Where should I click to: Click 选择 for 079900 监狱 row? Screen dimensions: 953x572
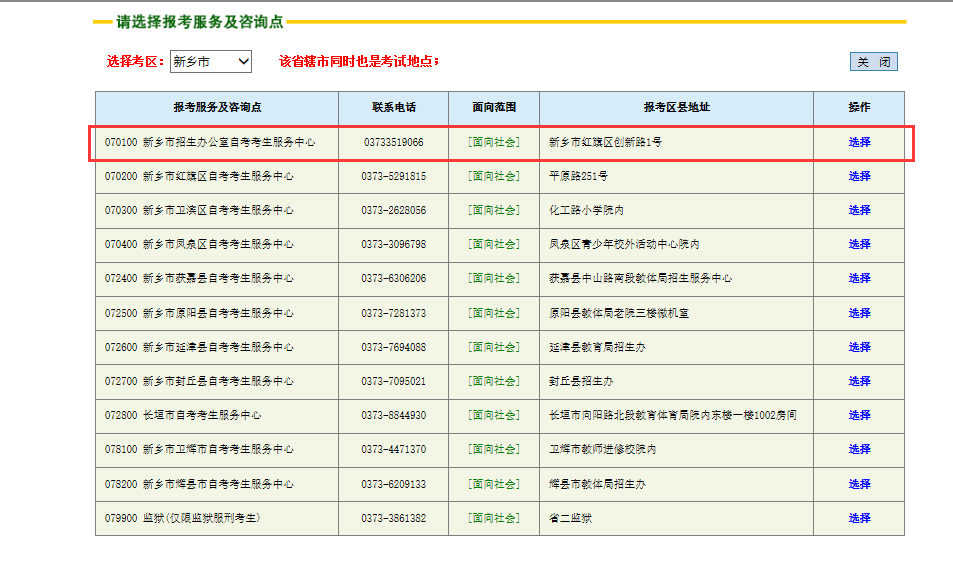click(859, 518)
